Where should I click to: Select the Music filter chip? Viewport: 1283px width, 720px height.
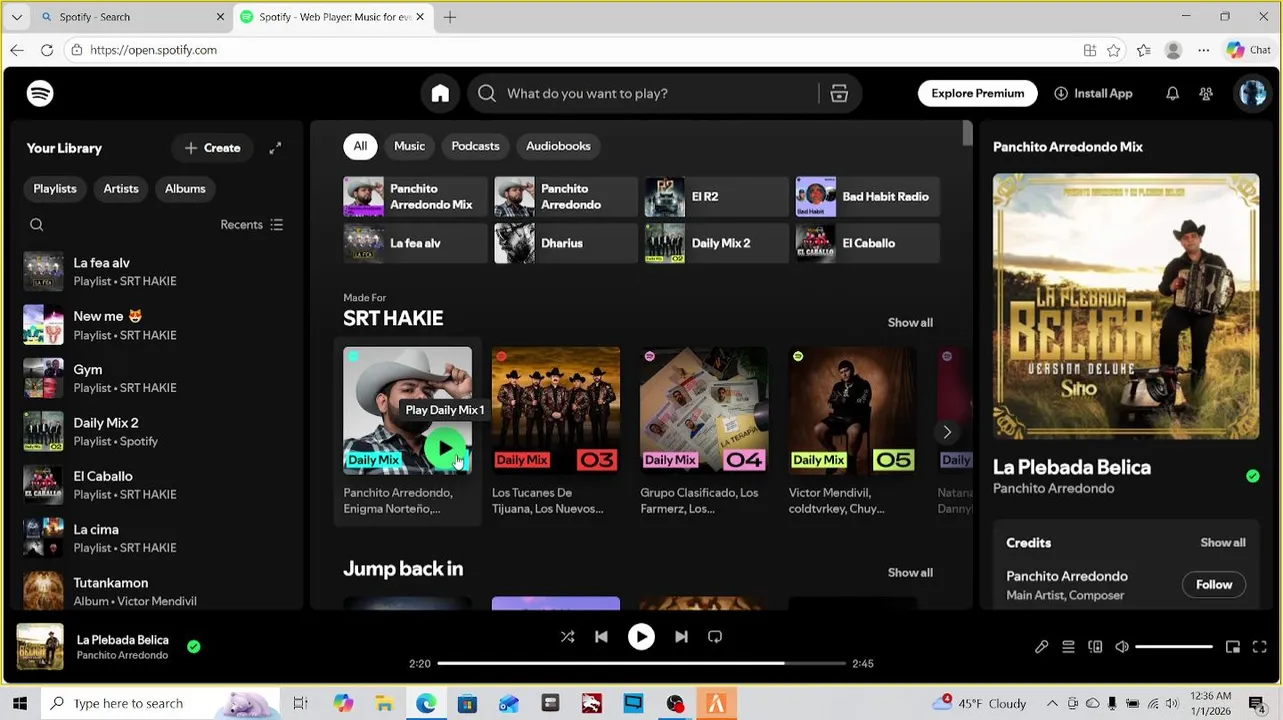[x=409, y=146]
